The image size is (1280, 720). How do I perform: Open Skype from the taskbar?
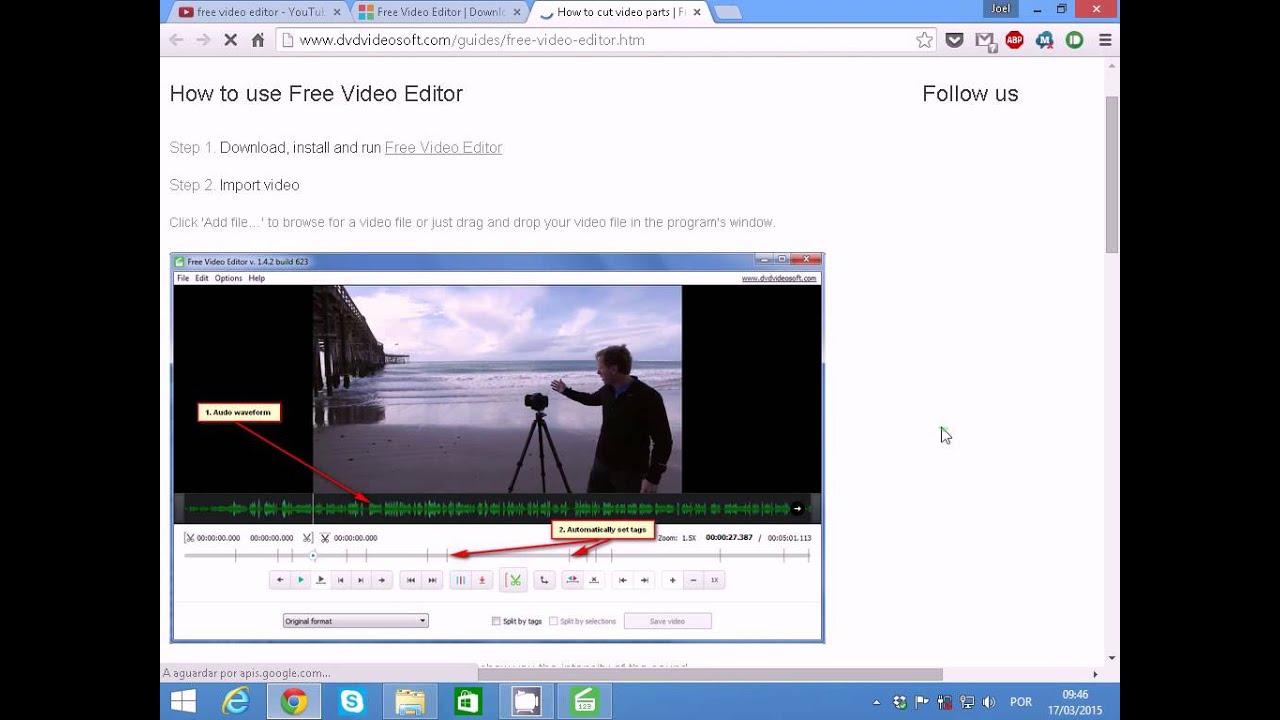point(352,702)
